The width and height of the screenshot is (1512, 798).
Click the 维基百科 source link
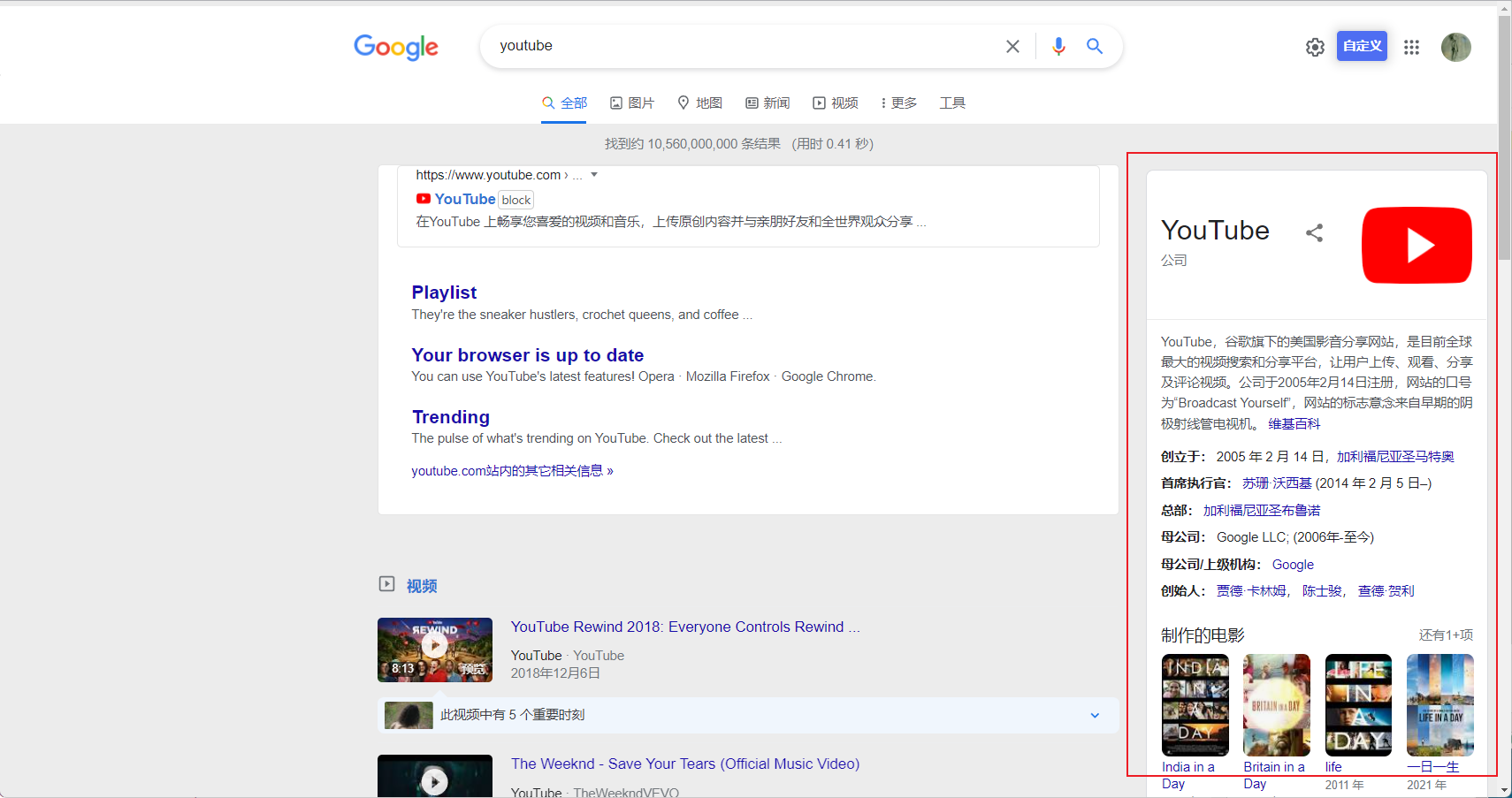pyautogui.click(x=1294, y=423)
